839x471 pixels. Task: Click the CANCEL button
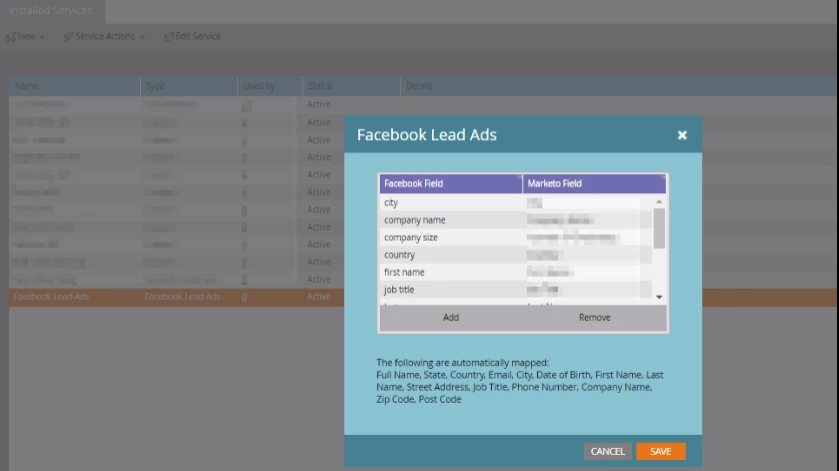(607, 451)
